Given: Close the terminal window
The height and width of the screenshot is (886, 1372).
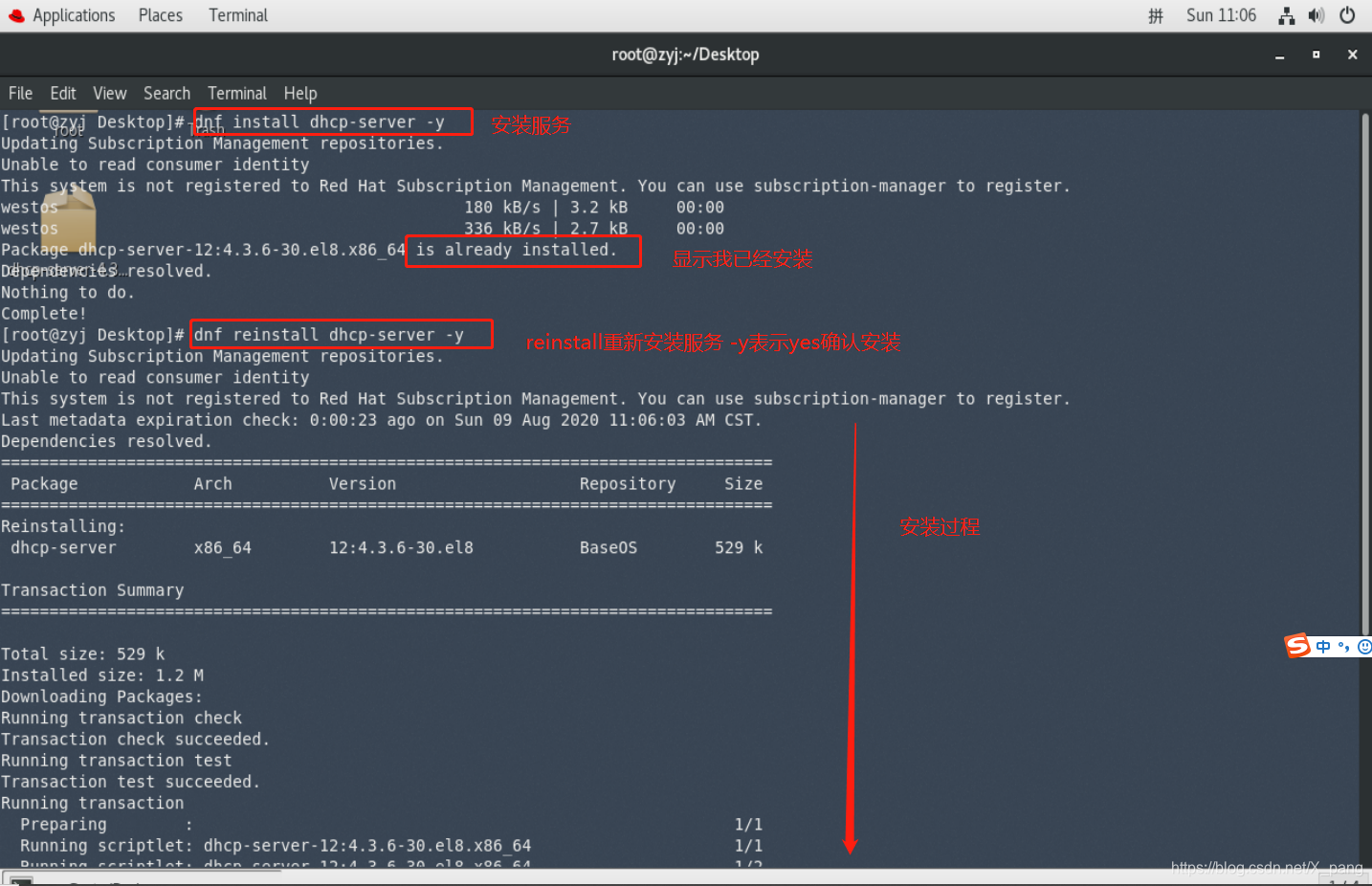Looking at the screenshot, I should pos(1352,55).
